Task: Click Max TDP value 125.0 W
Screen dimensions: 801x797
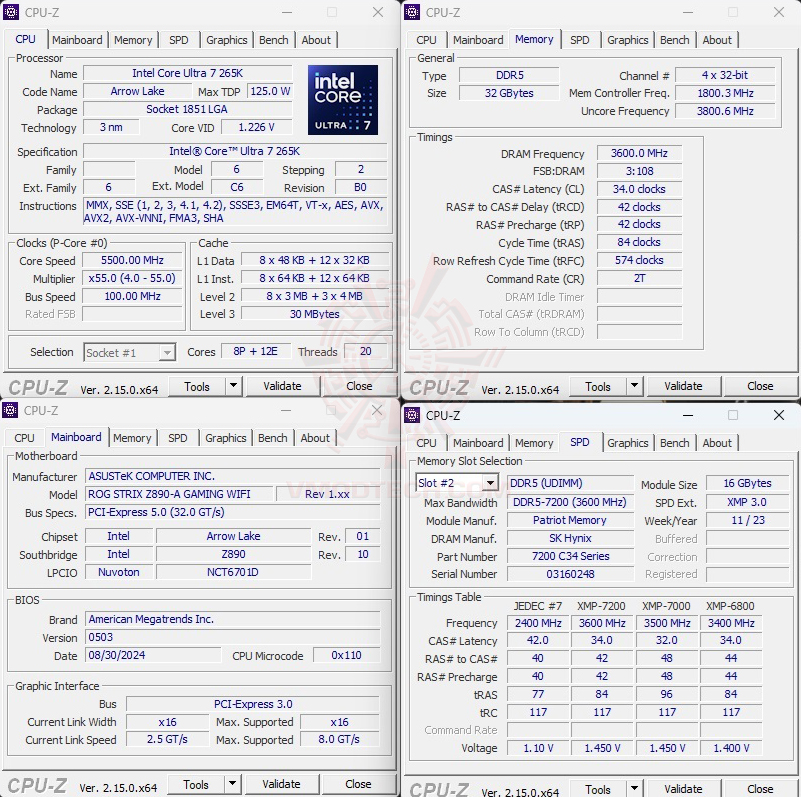Action: [270, 91]
